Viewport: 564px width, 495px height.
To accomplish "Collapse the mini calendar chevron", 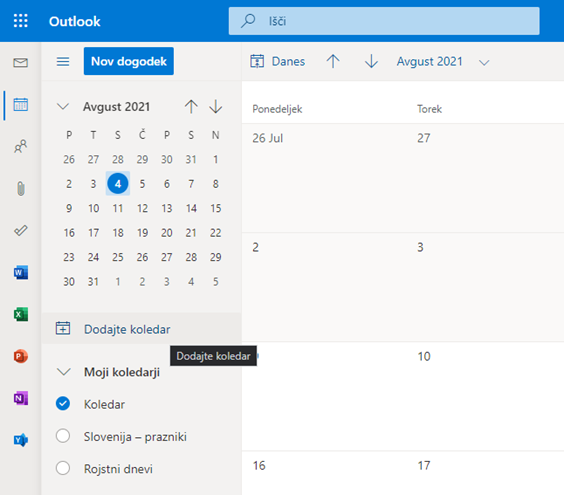I will (63, 107).
